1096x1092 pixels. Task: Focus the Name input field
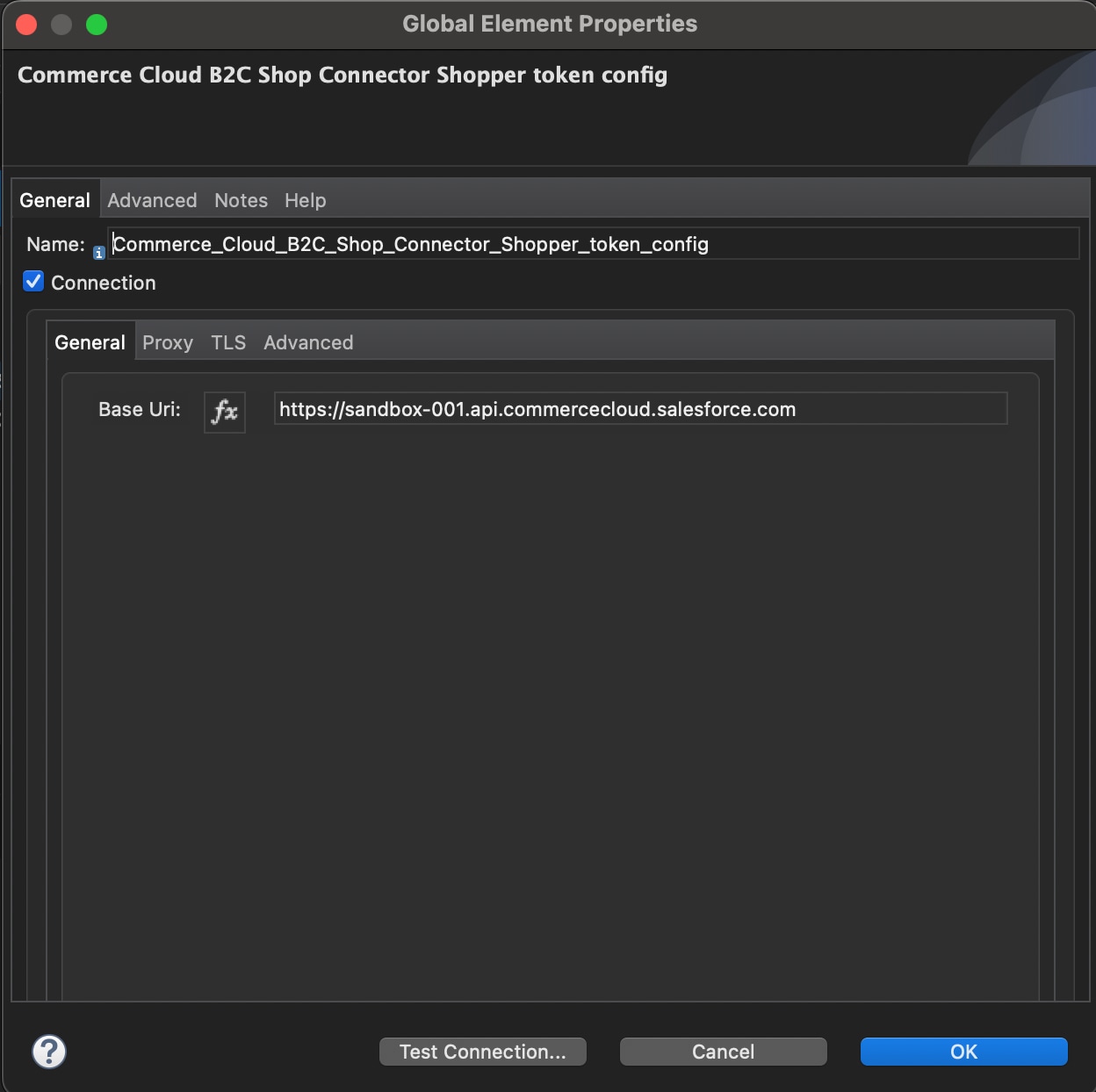click(594, 244)
